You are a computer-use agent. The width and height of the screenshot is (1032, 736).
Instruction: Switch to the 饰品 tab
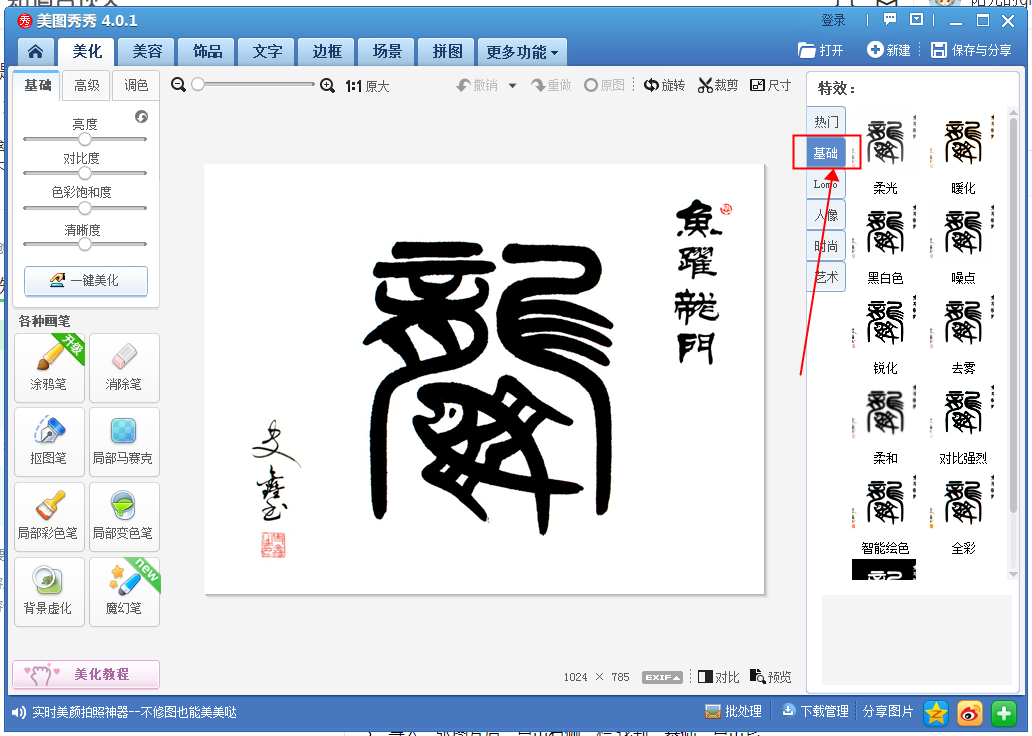(x=207, y=51)
